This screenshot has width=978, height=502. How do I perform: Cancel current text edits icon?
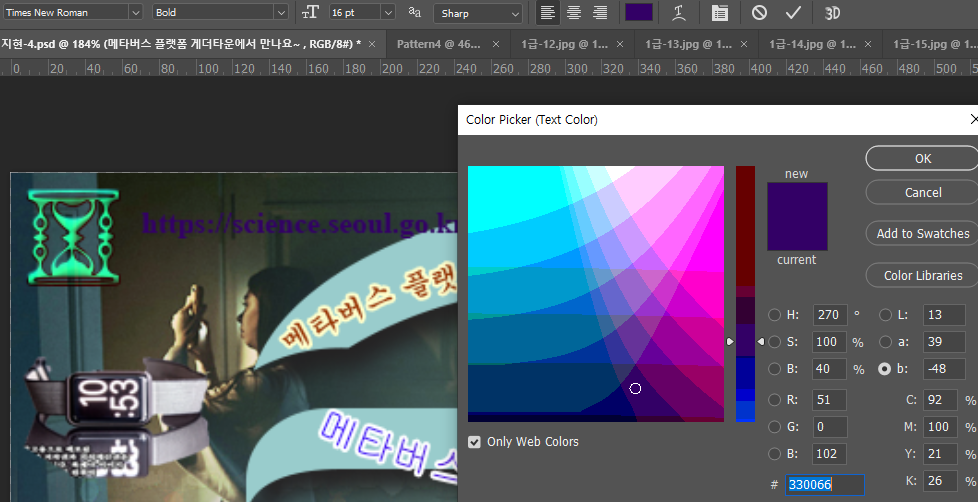coord(759,12)
